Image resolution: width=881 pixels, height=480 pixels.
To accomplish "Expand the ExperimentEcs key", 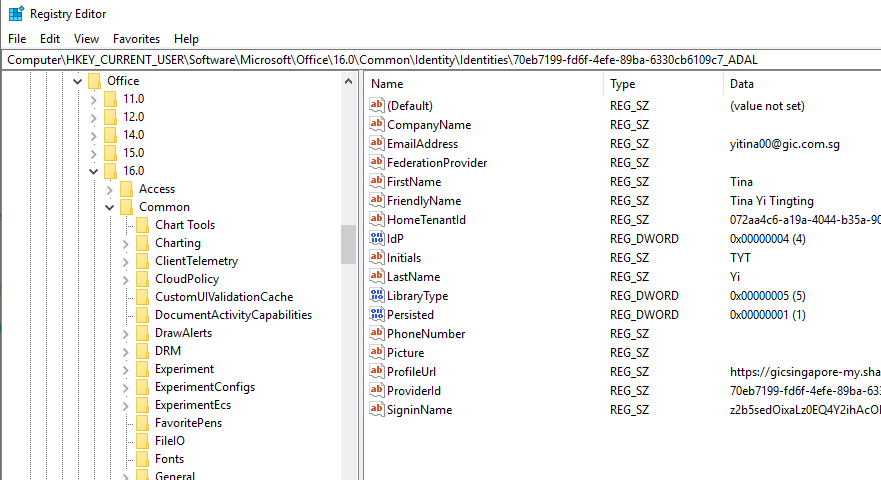I will [125, 405].
